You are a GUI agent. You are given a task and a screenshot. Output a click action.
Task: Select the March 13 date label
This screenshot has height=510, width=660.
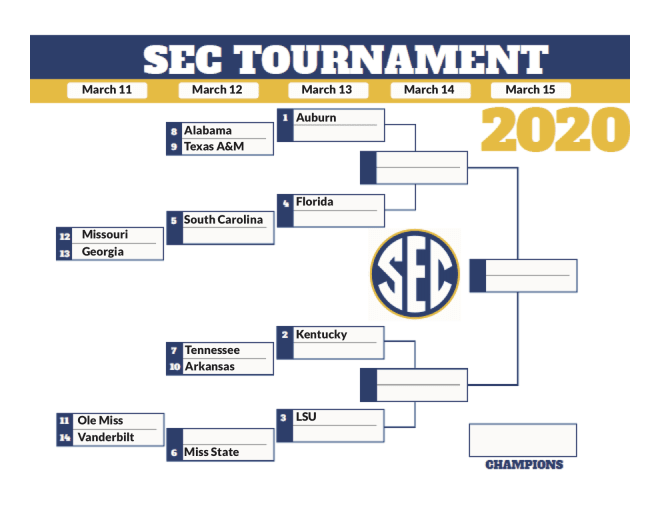click(327, 90)
